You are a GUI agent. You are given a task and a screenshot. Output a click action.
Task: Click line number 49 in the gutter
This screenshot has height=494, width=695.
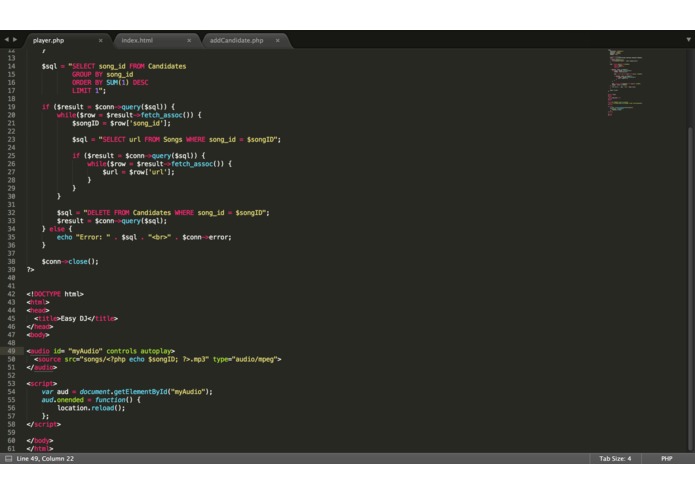(x=11, y=351)
